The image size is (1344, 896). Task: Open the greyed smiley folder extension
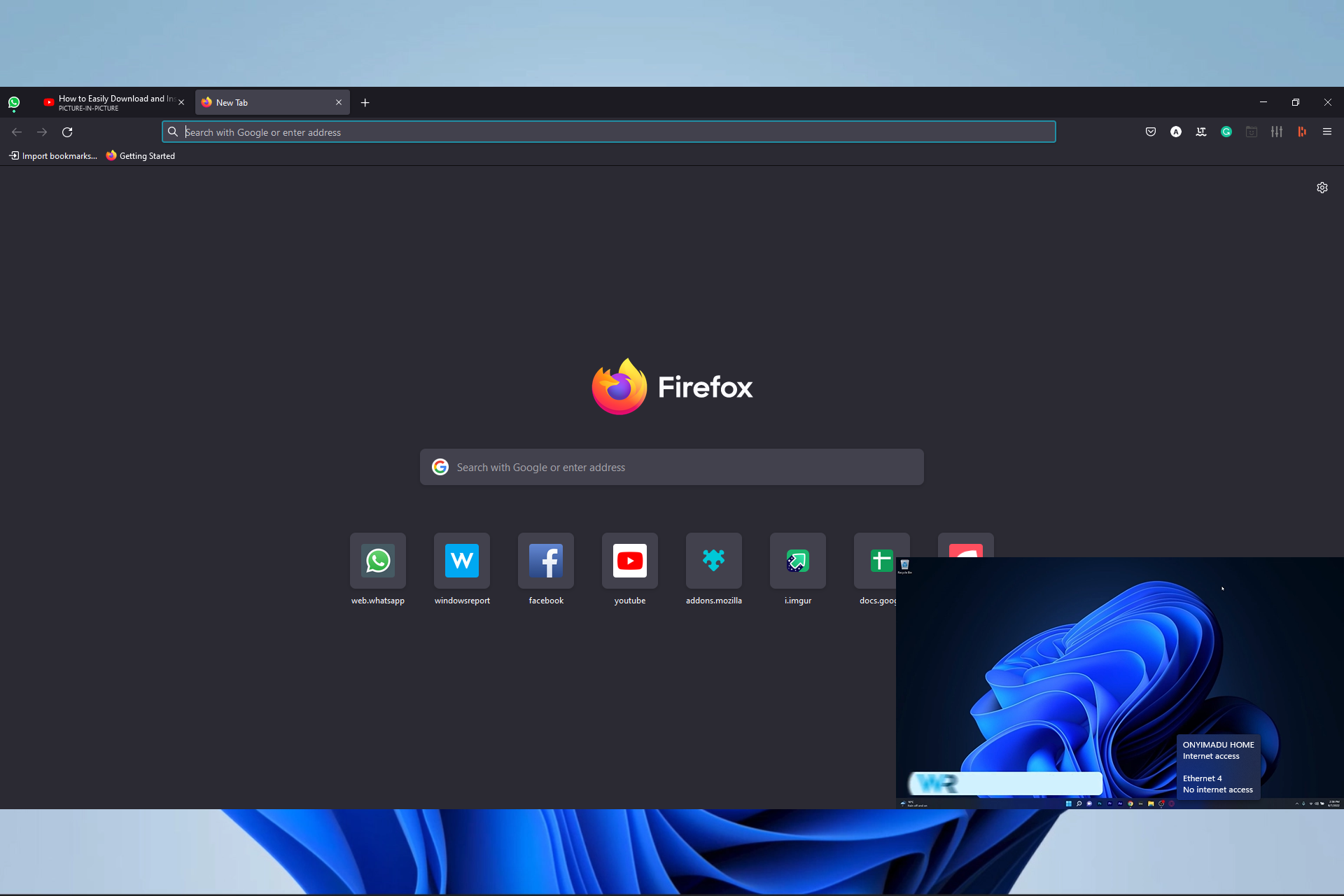coord(1252,132)
